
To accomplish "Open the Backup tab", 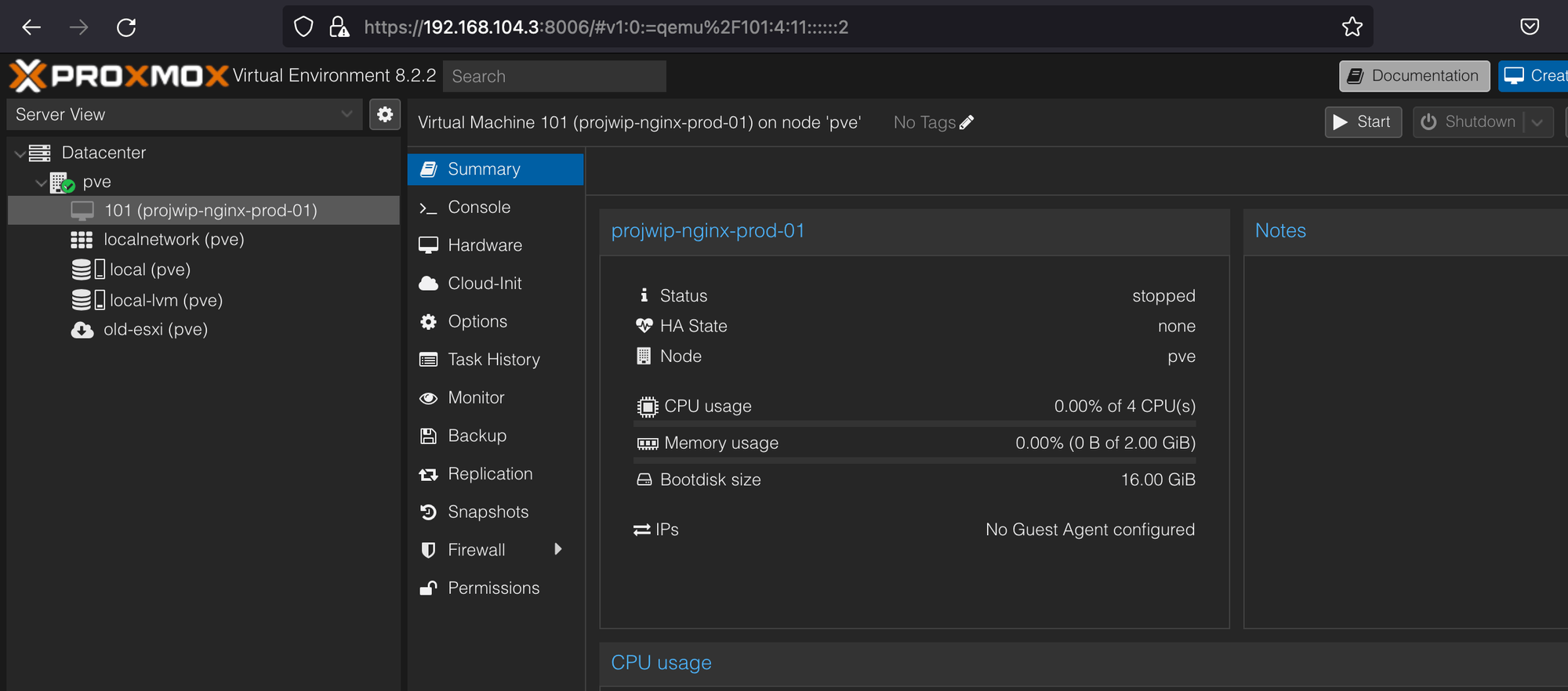I will point(495,436).
